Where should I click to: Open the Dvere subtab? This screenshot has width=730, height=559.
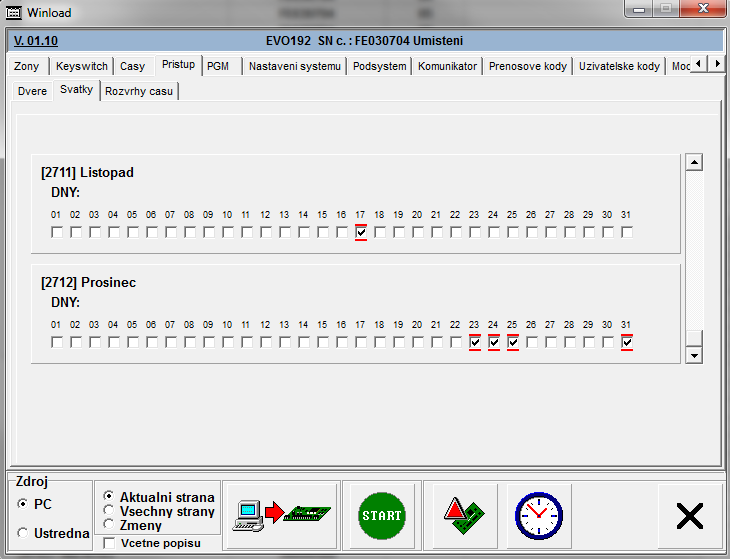coord(33,91)
